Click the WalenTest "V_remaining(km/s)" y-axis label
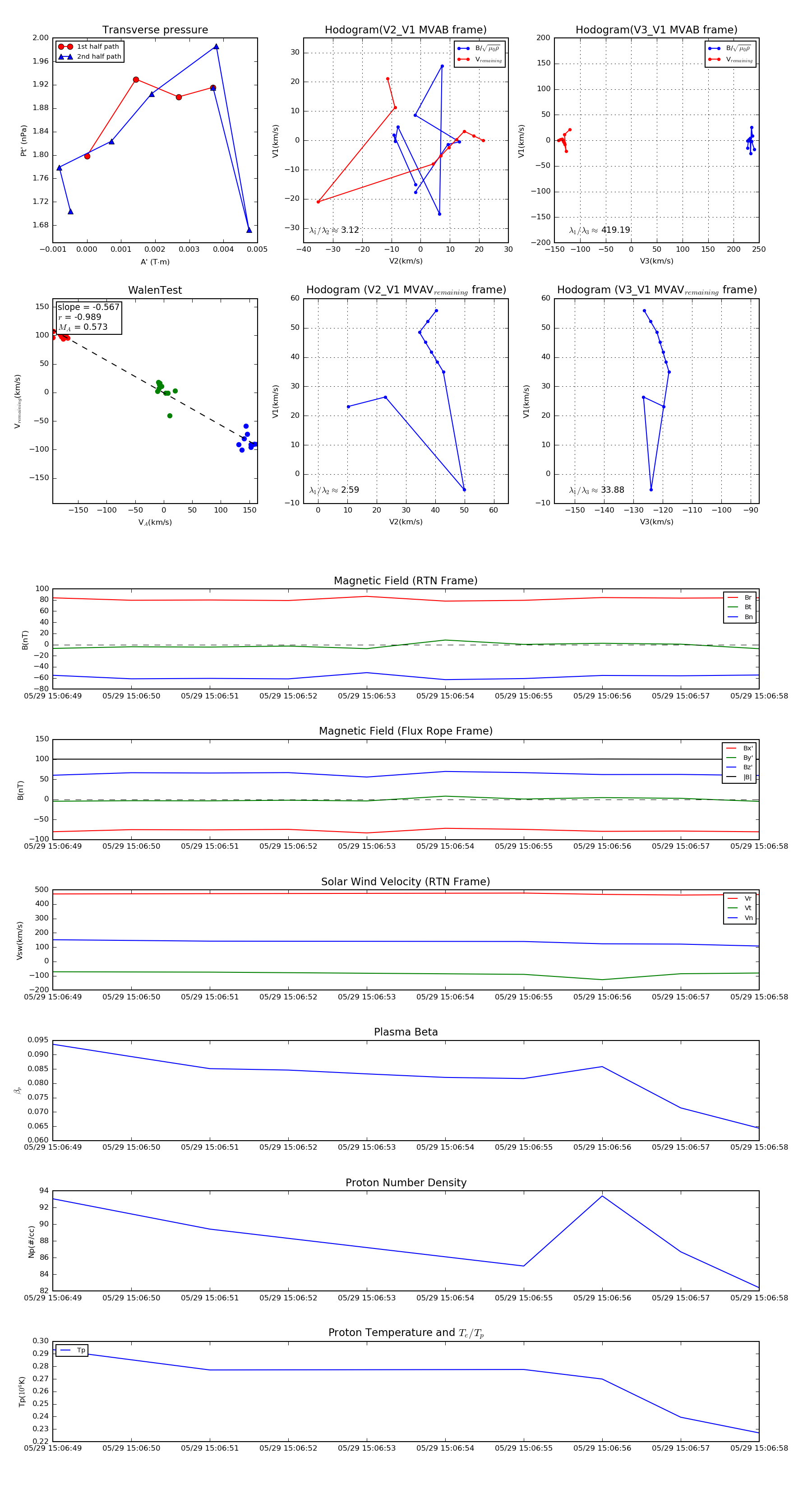Image resolution: width=812 pixels, height=1489 pixels. [x=18, y=401]
